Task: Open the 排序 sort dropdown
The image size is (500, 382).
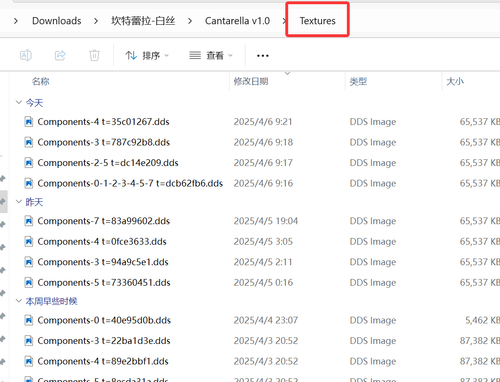Action: [147, 55]
